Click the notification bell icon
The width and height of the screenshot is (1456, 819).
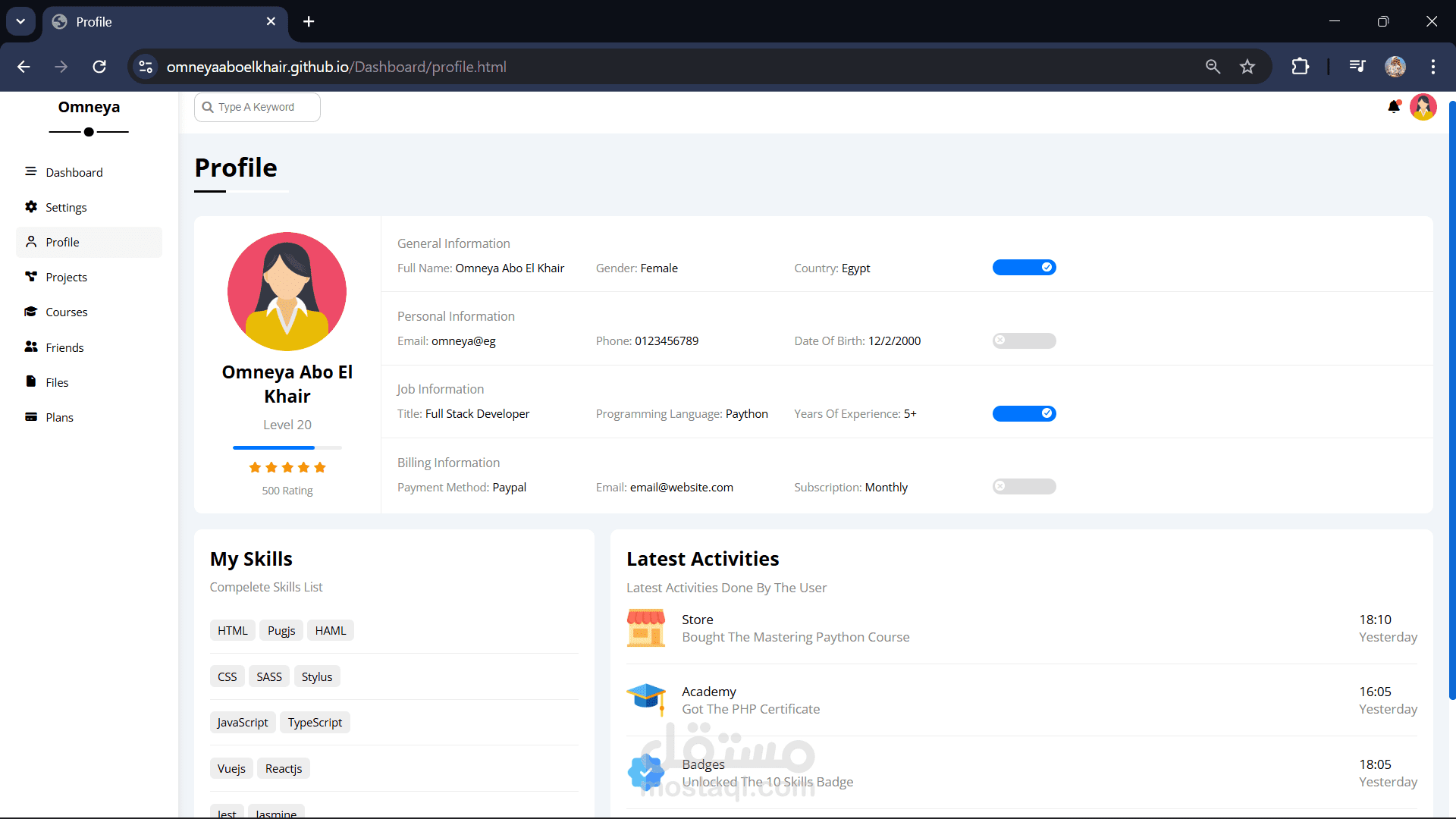(1393, 107)
